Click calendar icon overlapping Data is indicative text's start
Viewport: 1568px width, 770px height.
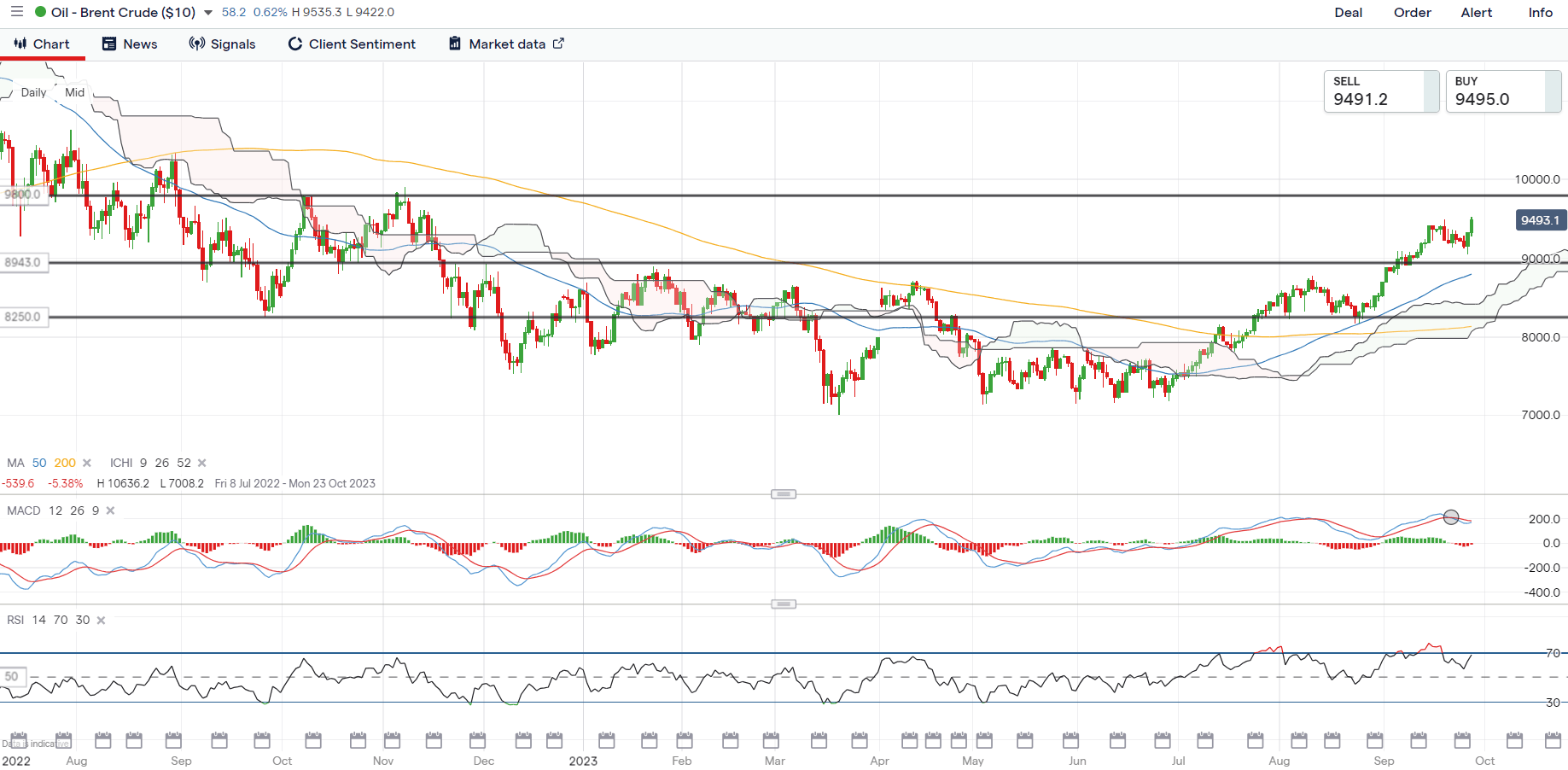click(18, 739)
